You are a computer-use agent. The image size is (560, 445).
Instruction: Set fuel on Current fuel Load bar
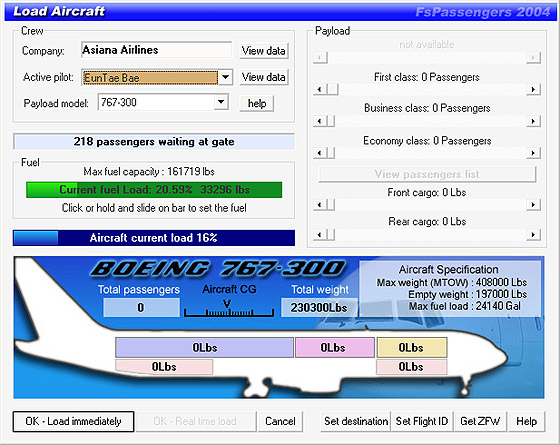point(154,190)
